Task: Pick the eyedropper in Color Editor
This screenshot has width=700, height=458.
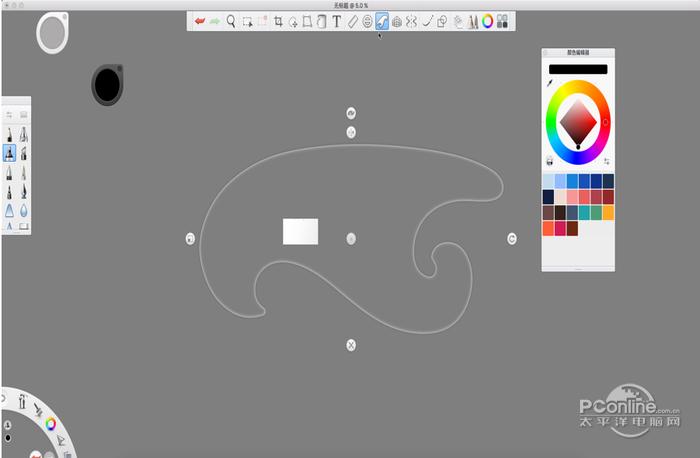Action: coord(550,83)
